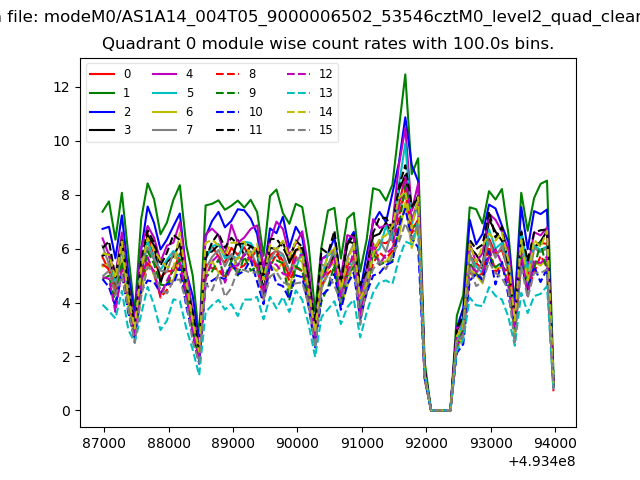Click the black solid legend line for module 3
Screen dimensions: 640x480
pyautogui.click(x=102, y=130)
